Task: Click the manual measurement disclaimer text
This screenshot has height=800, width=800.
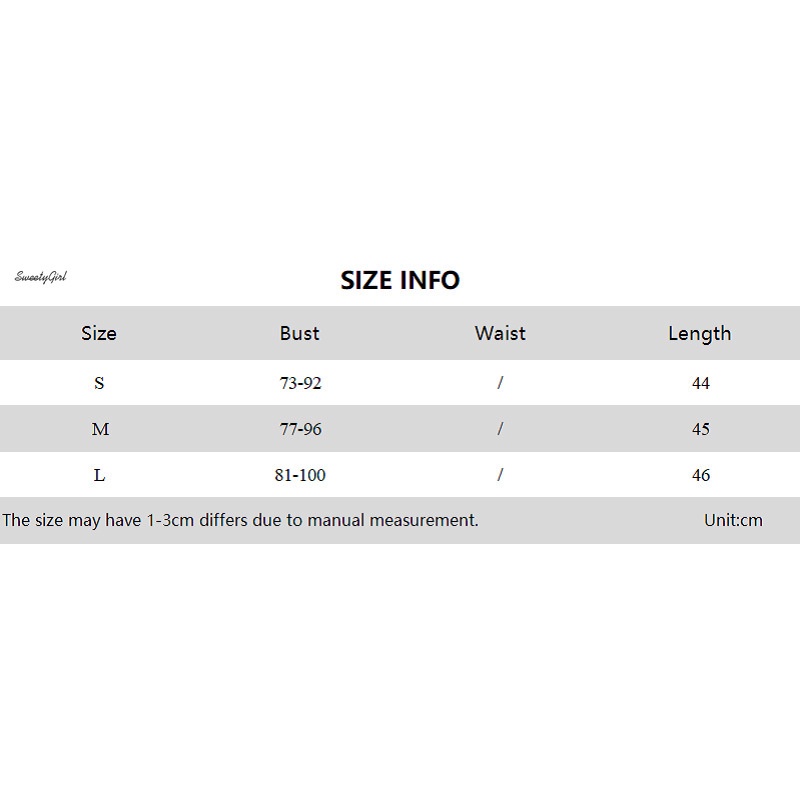Action: [240, 520]
